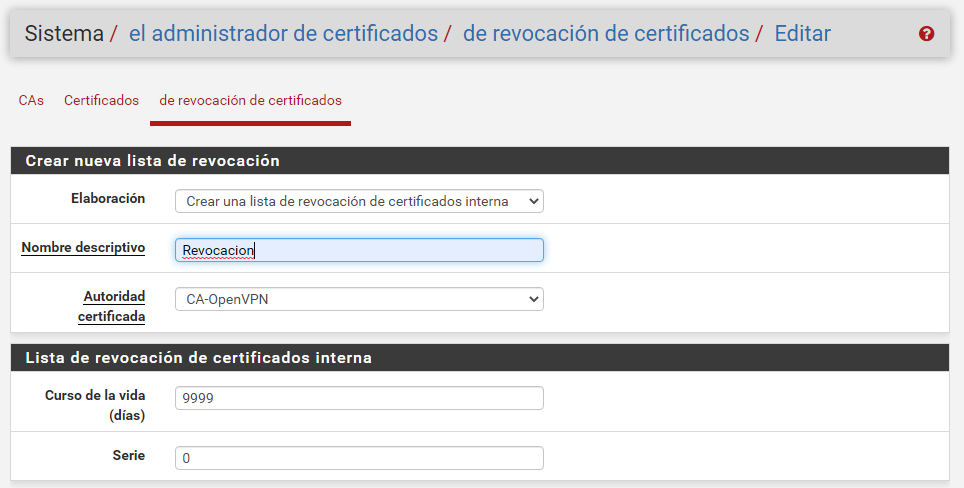Viewport: 964px width, 488px height.
Task: Select the 'de revocación de certificados' tab
Action: point(250,101)
